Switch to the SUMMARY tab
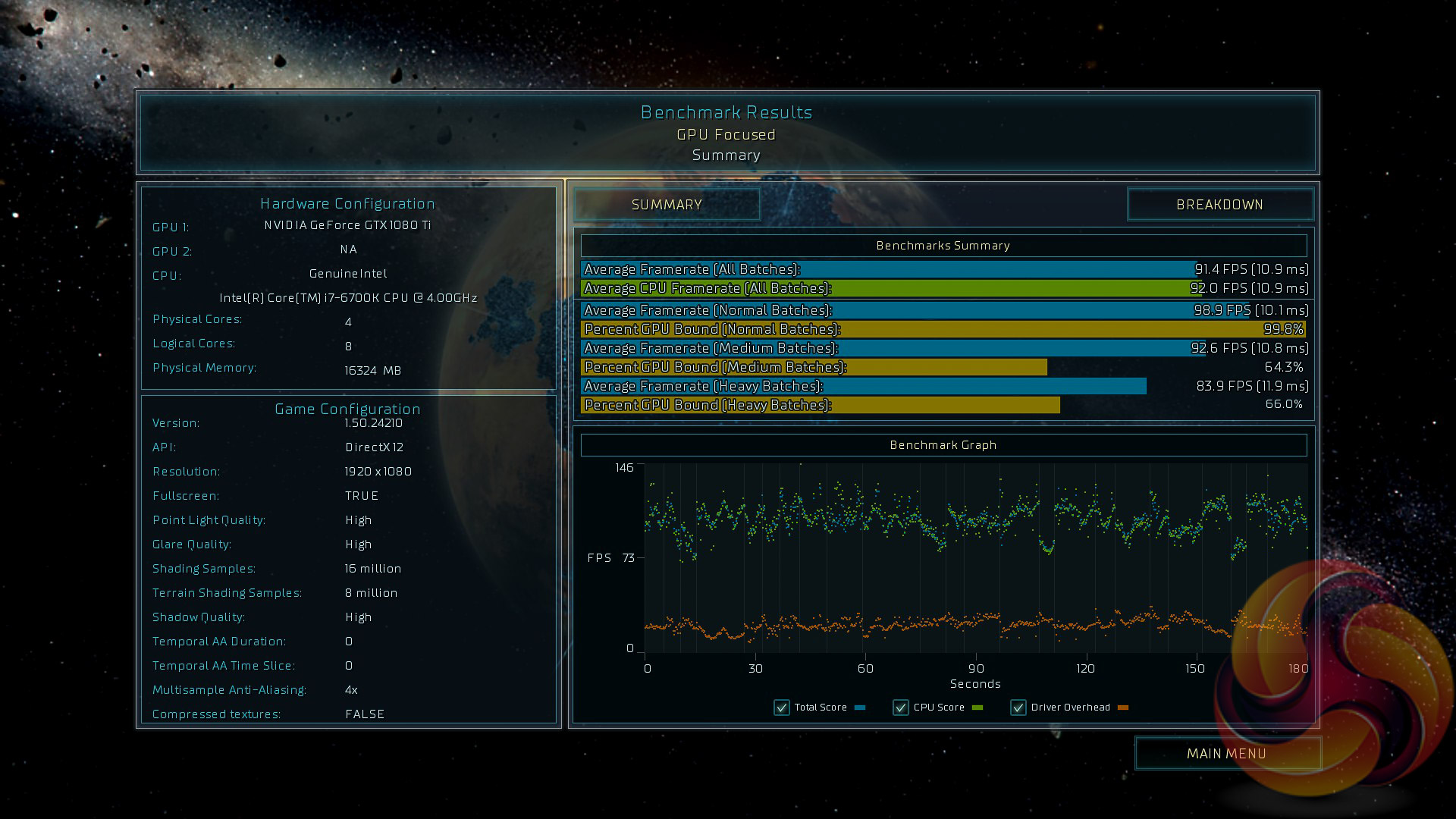Image resolution: width=1456 pixels, height=819 pixels. pos(667,205)
